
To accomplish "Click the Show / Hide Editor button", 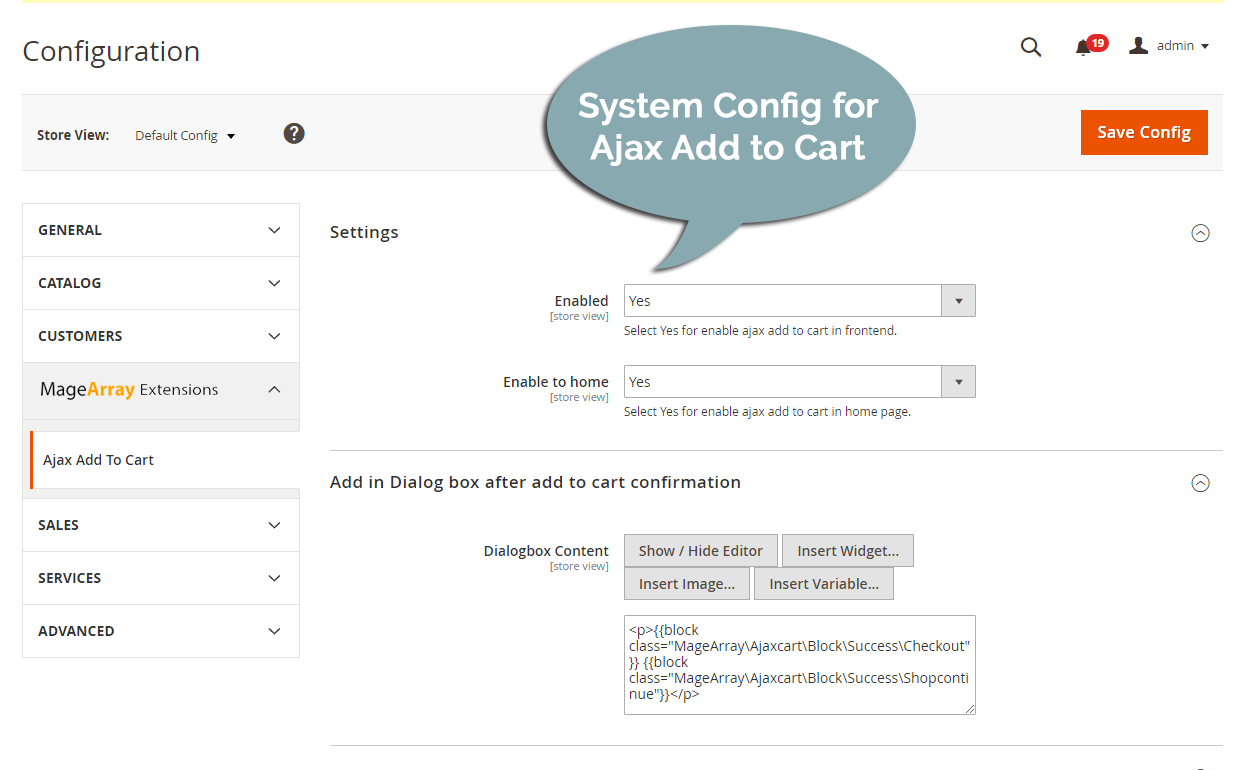I will 700,550.
